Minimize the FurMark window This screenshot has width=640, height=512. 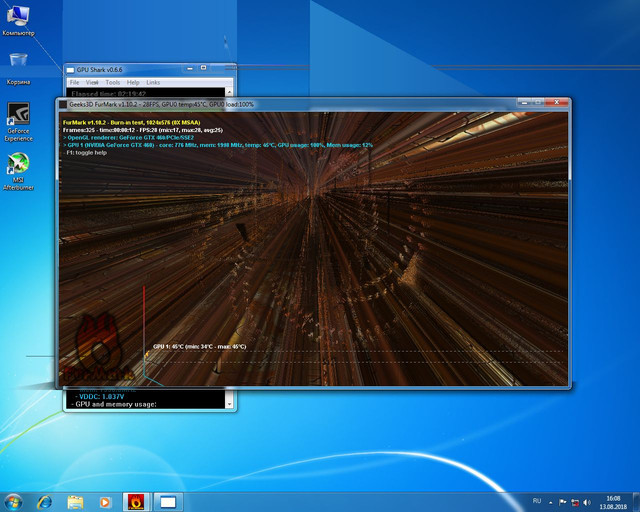pyautogui.click(x=524, y=102)
